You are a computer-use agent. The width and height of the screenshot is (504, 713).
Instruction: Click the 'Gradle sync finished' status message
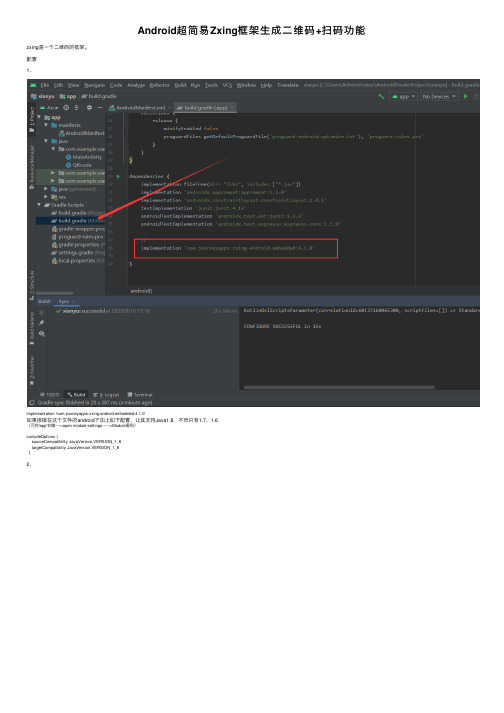click(x=95, y=402)
